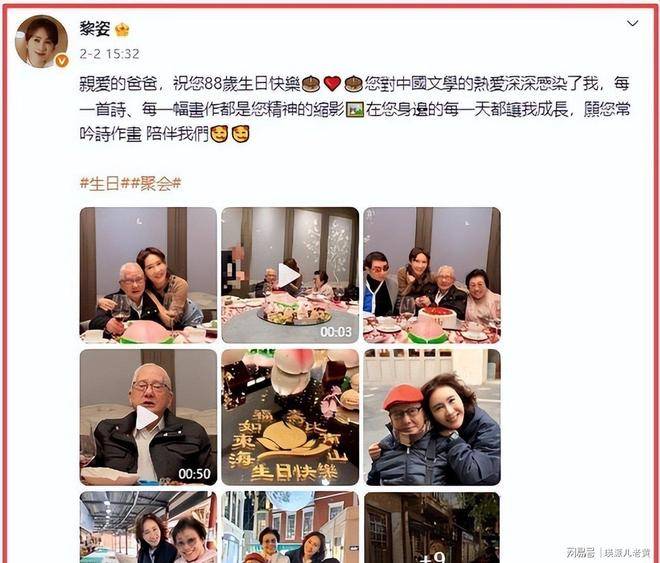This screenshot has height=563, width=660.
Task: Click the 00:50 video duration label
Action: coord(194,474)
